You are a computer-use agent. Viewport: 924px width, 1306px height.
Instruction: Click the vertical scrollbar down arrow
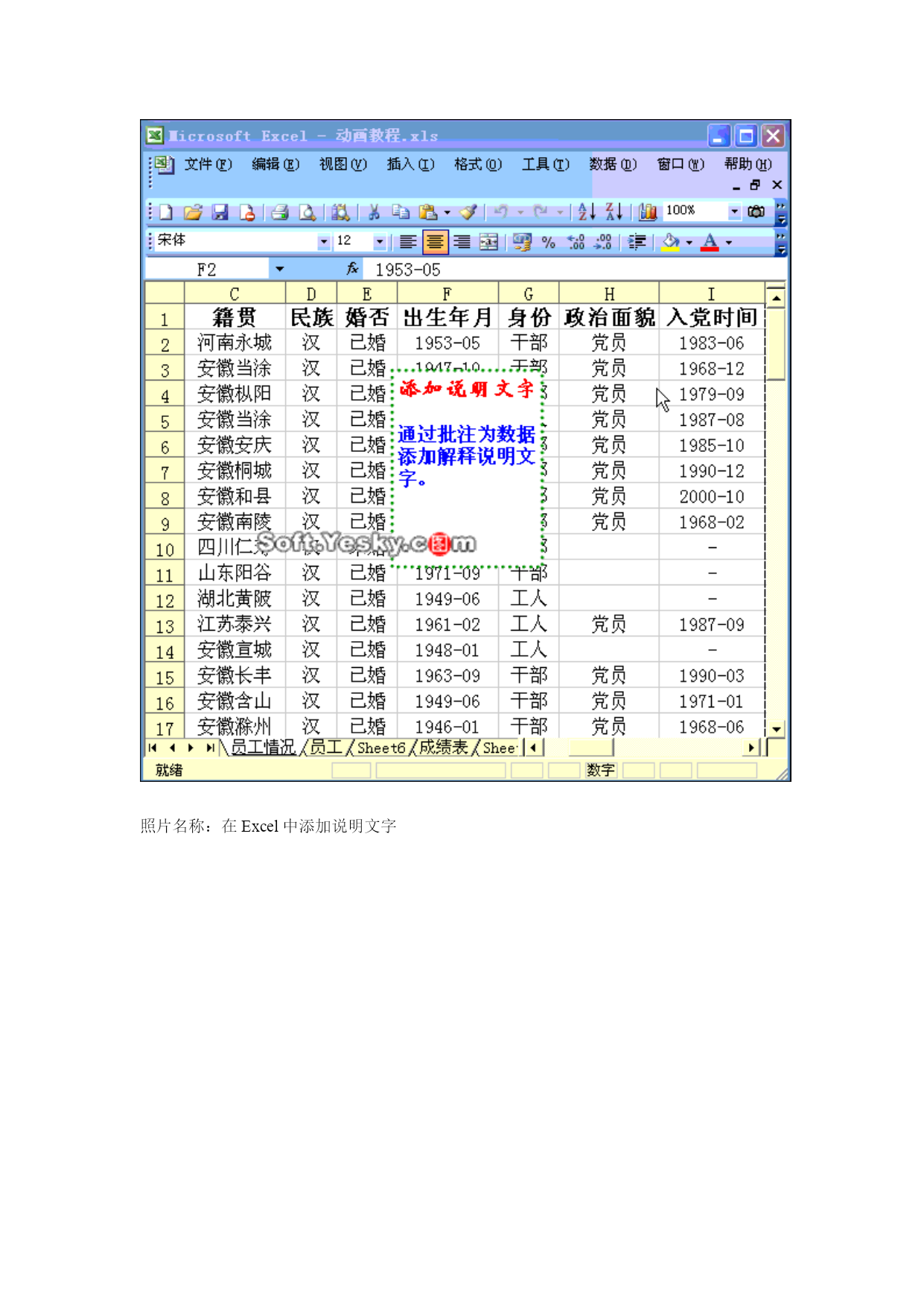click(x=776, y=729)
